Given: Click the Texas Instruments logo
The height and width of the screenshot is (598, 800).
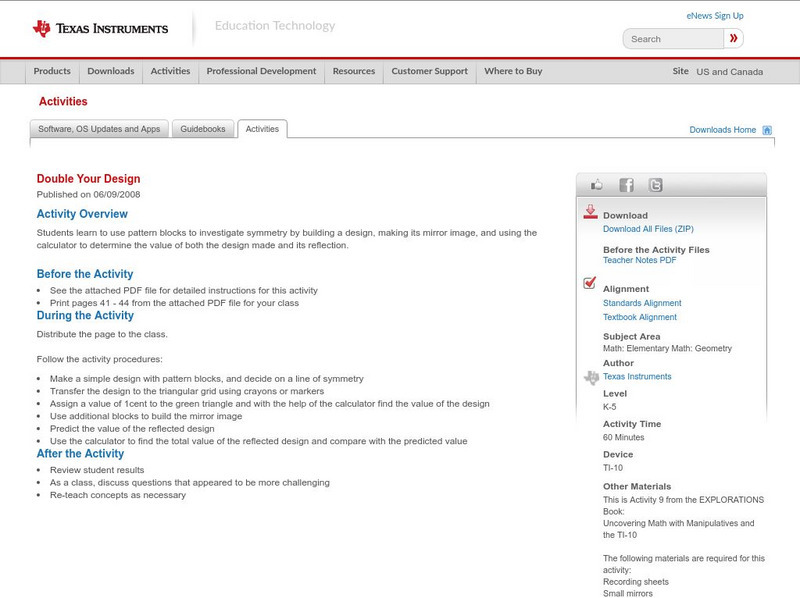Looking at the screenshot, I should coord(100,28).
